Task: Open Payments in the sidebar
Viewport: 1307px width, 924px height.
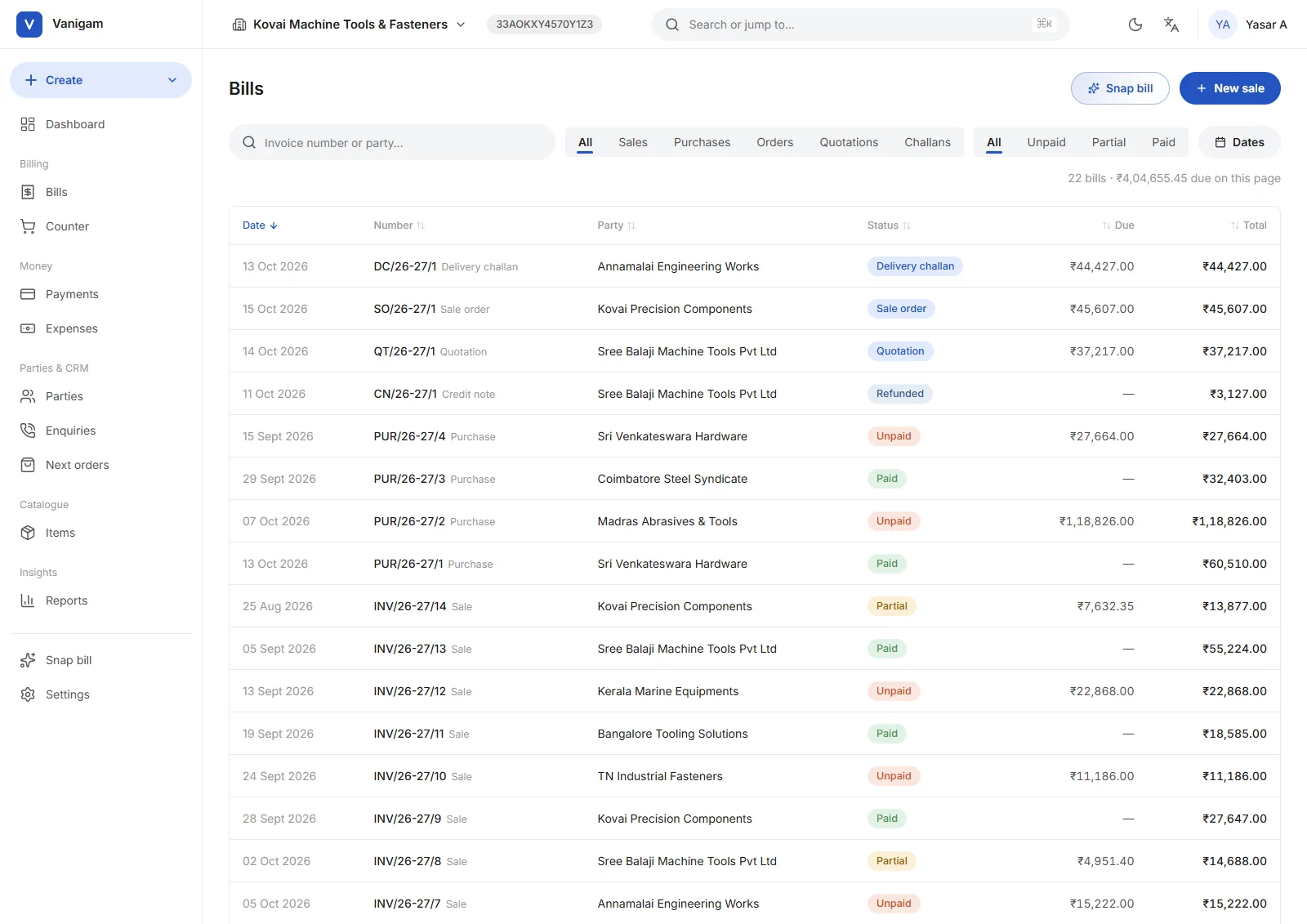Action: (100, 294)
